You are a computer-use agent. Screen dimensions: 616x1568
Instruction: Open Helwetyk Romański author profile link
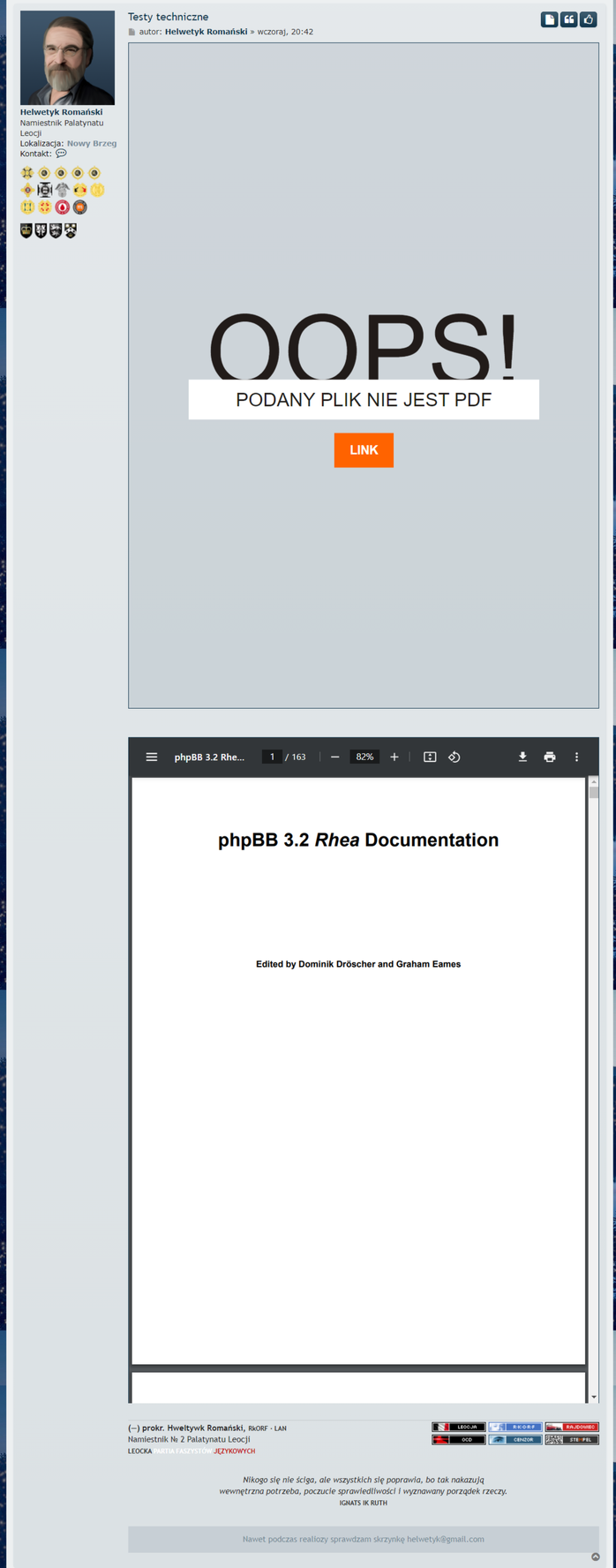(x=206, y=32)
